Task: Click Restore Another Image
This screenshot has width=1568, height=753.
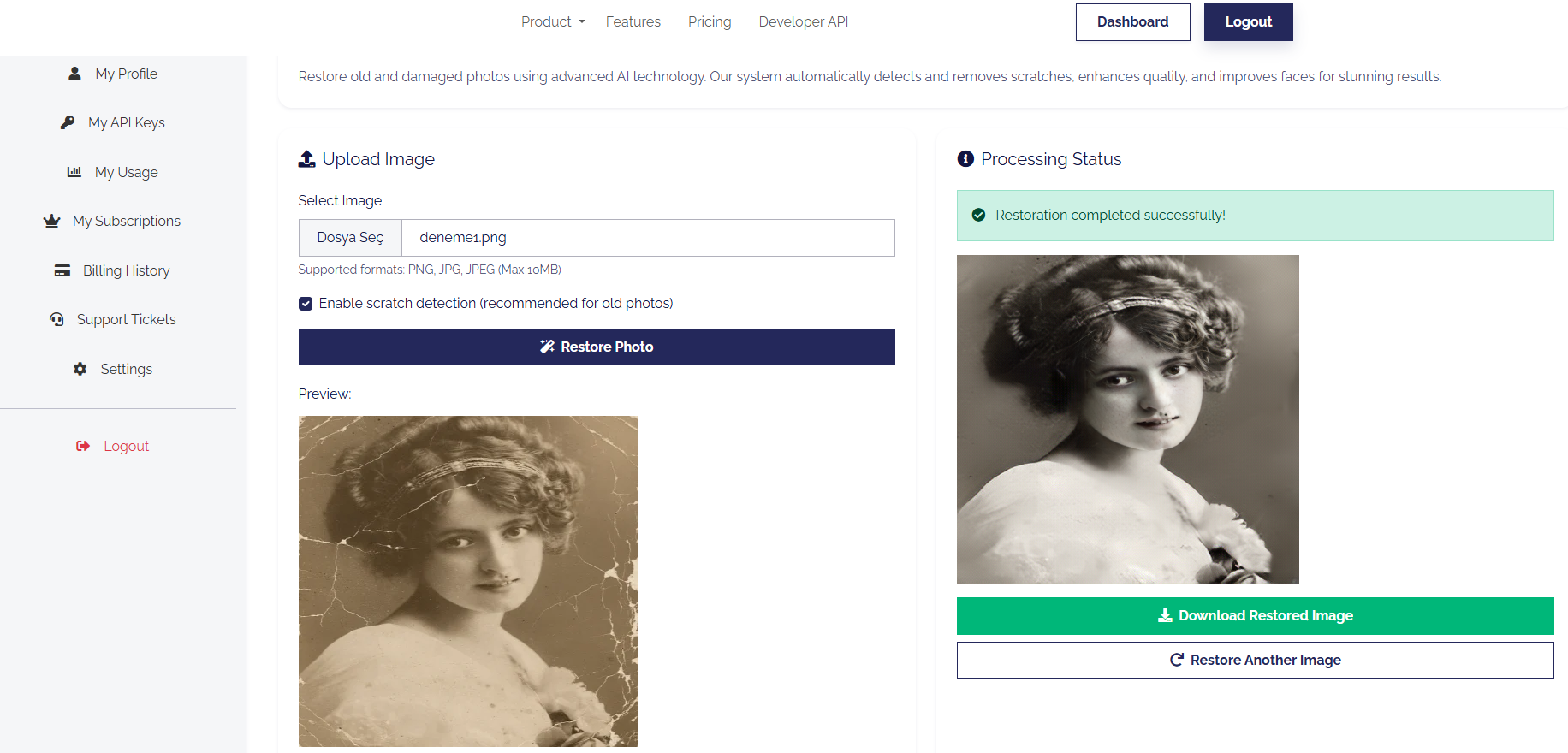Action: tap(1256, 661)
